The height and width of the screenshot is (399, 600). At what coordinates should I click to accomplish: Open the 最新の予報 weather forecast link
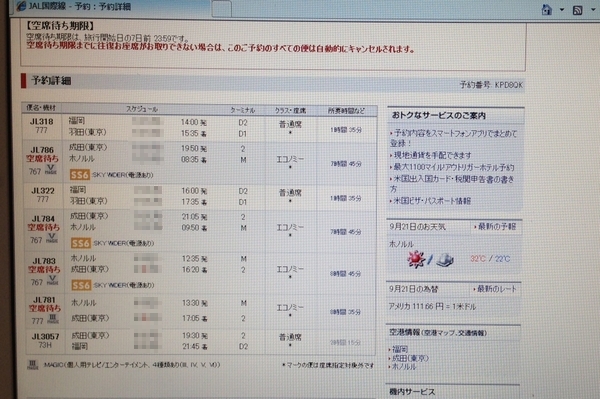coord(495,227)
